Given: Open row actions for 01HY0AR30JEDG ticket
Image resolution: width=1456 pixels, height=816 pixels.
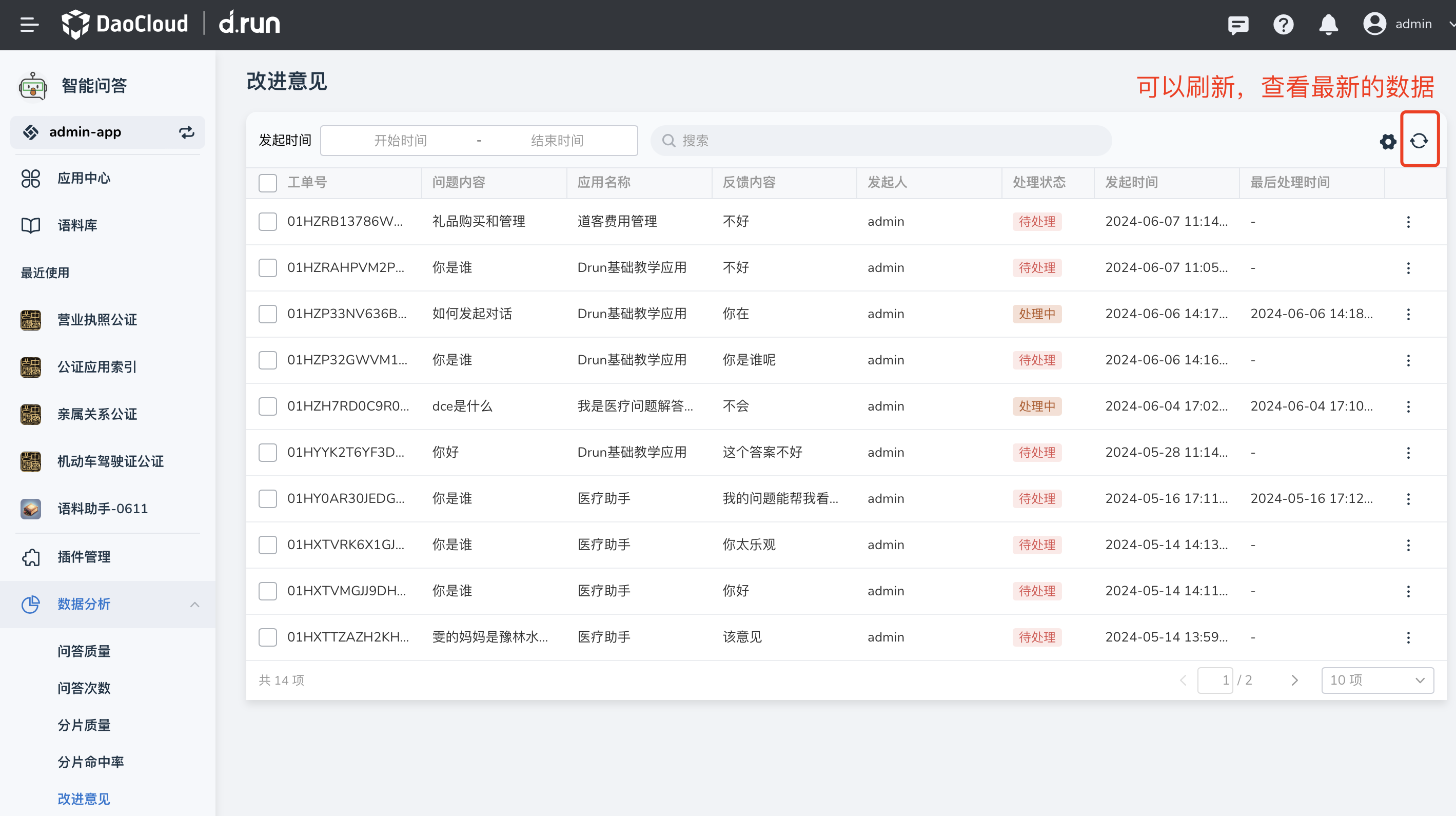Looking at the screenshot, I should pyautogui.click(x=1408, y=499).
